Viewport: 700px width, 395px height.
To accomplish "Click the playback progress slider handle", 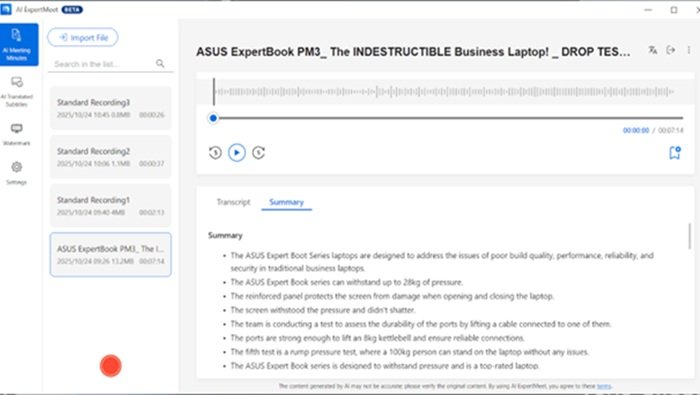I will 213,118.
